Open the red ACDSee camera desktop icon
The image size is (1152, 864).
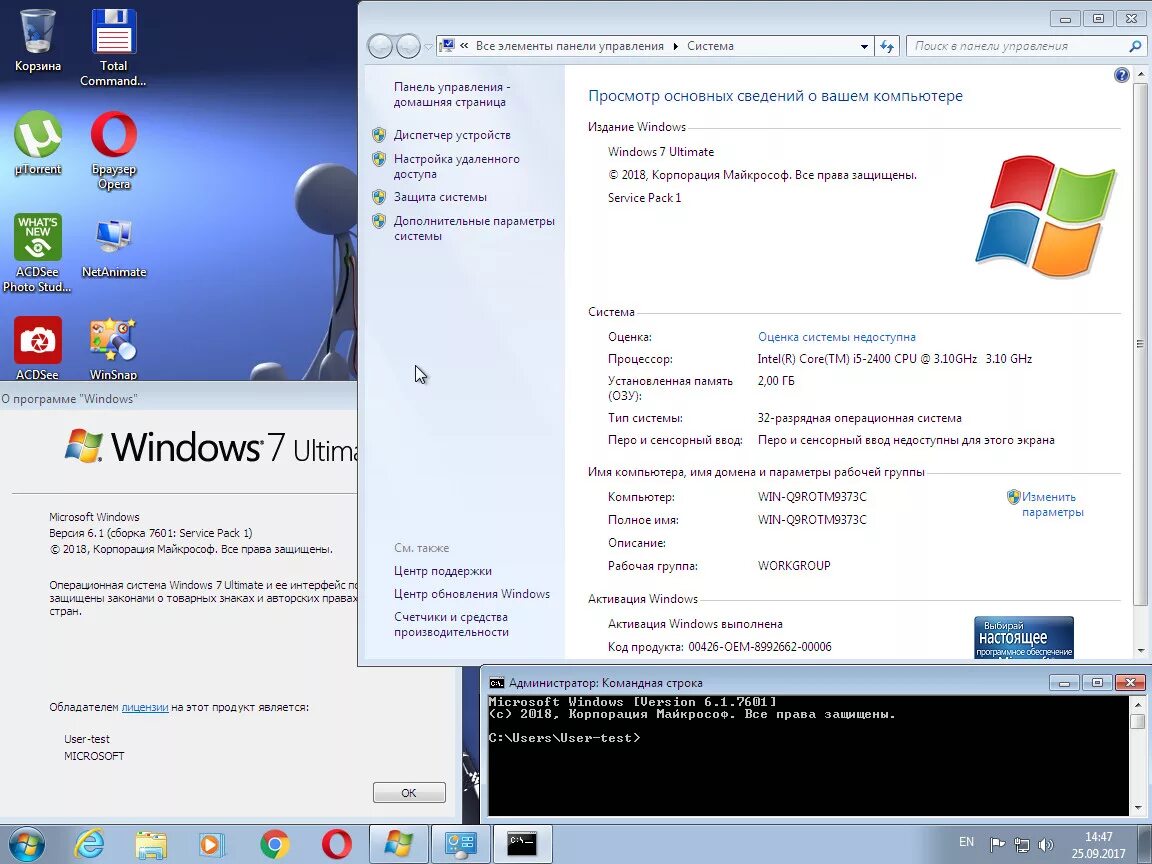click(x=37, y=348)
